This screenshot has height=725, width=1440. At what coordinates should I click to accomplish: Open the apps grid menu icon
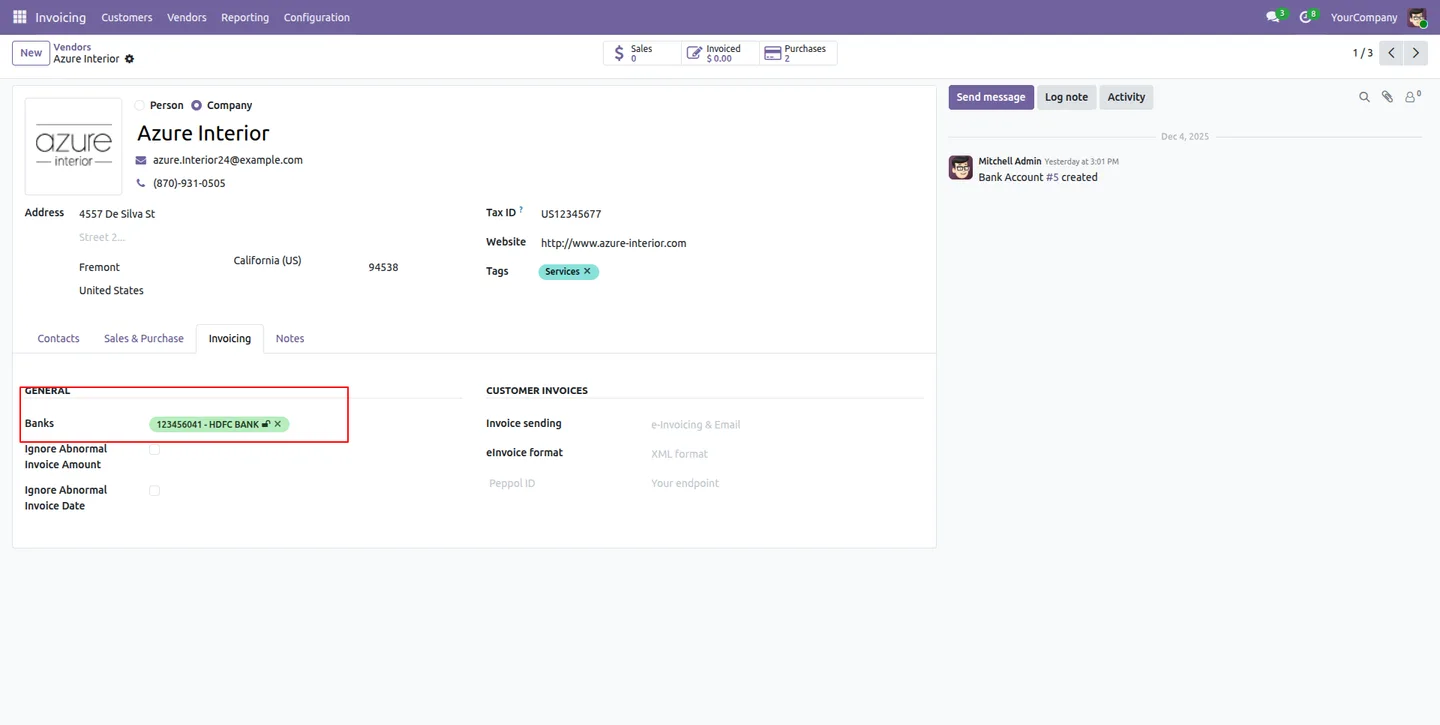tap(19, 17)
